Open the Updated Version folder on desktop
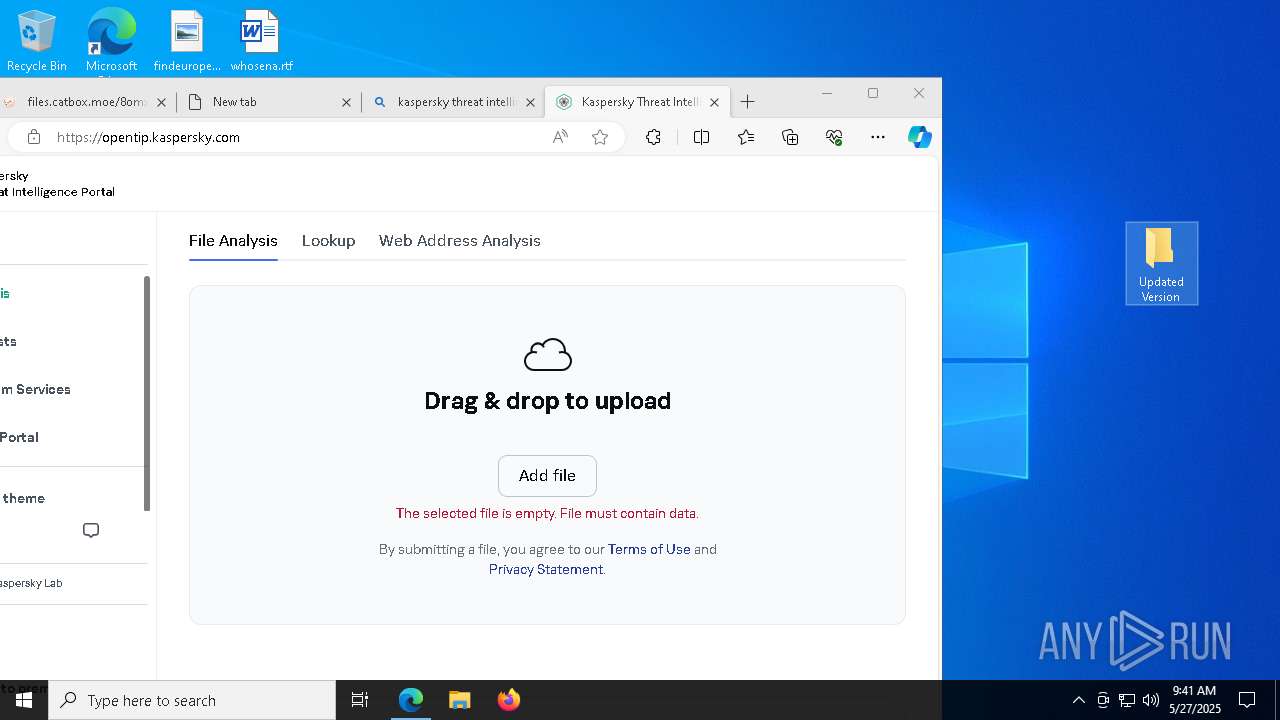 1161,263
